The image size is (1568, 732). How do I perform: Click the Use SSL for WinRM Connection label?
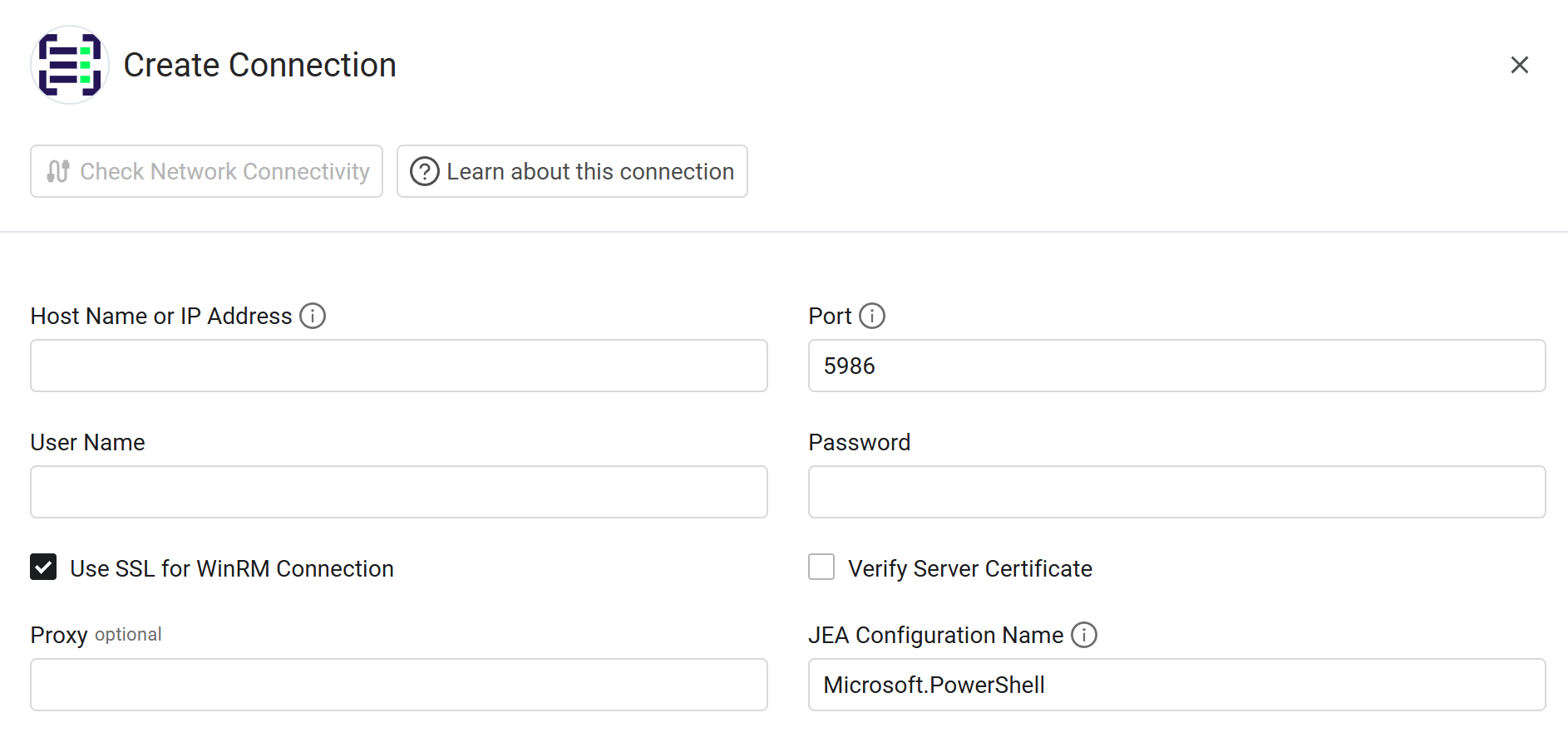click(232, 568)
